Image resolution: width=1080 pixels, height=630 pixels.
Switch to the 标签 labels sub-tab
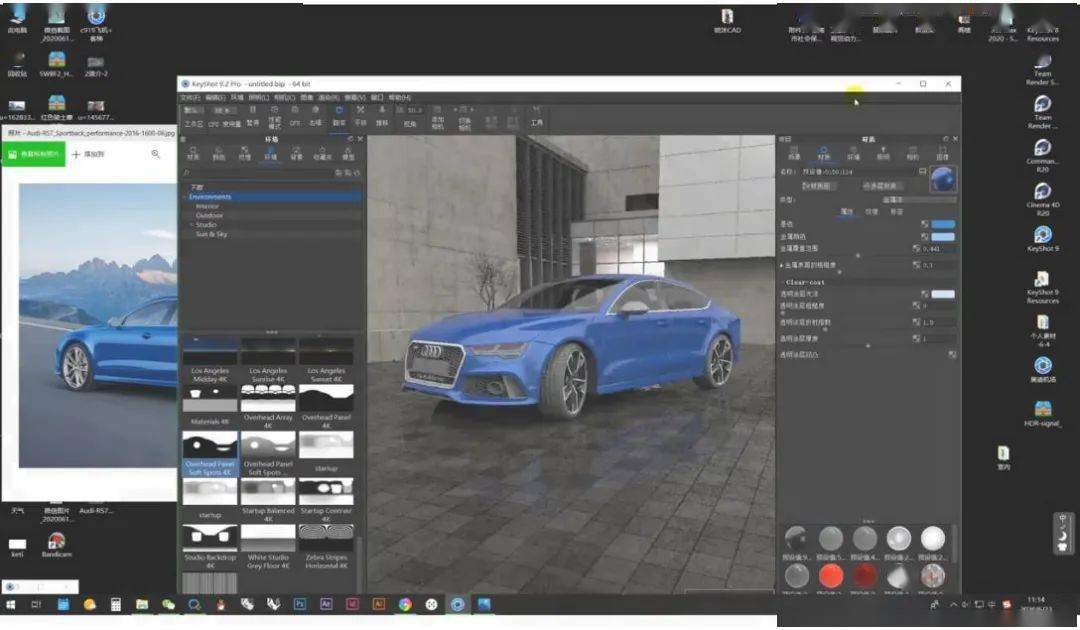[896, 211]
